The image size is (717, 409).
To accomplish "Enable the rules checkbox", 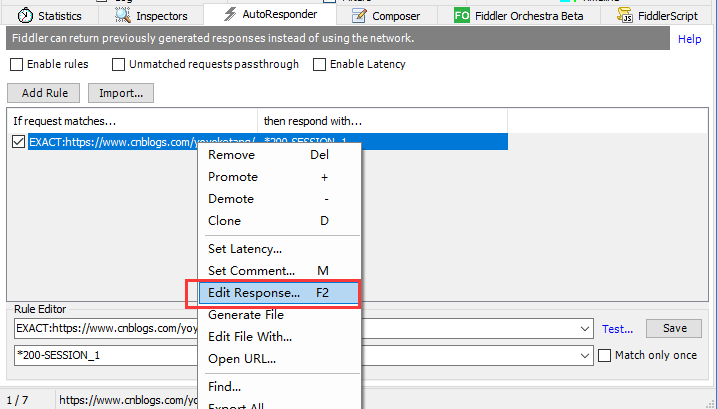I will [x=17, y=65].
